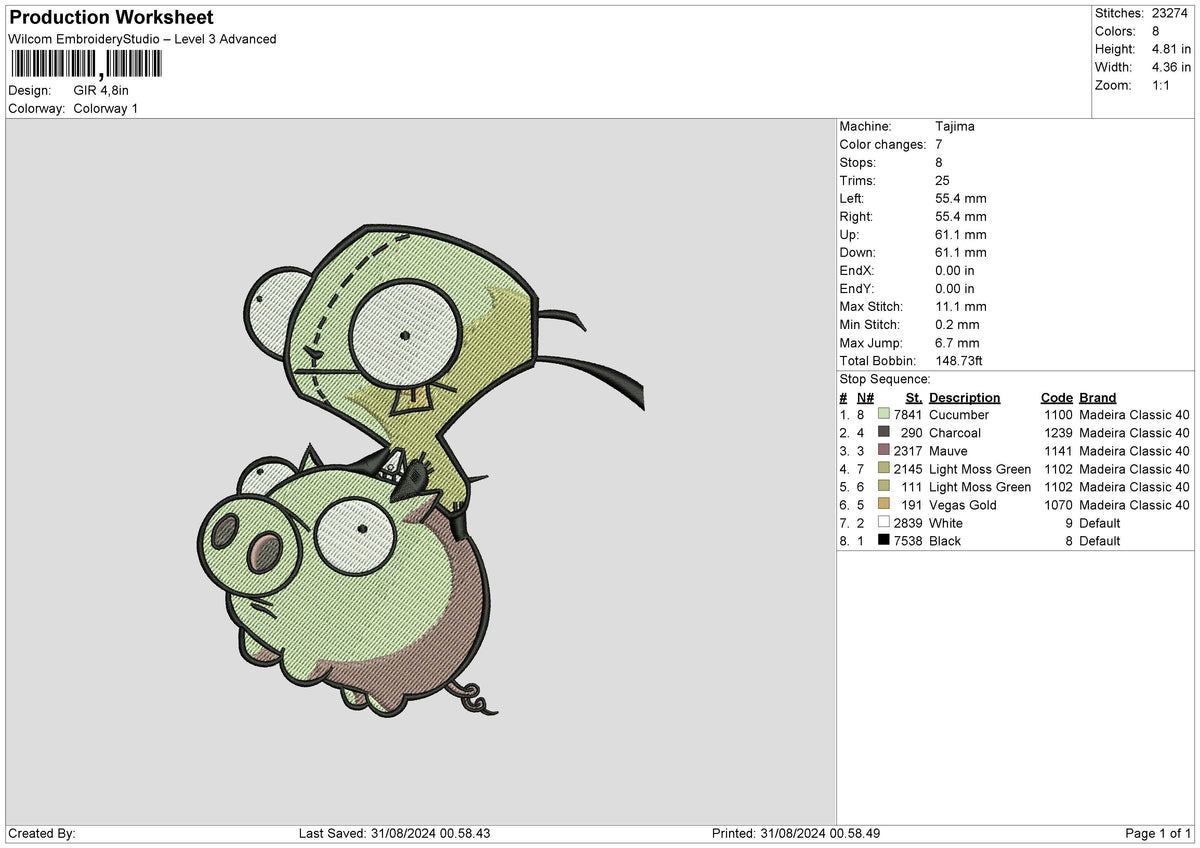This screenshot has width=1200, height=848.
Task: Click the Width value 4.36 in
Action: [x=1171, y=67]
